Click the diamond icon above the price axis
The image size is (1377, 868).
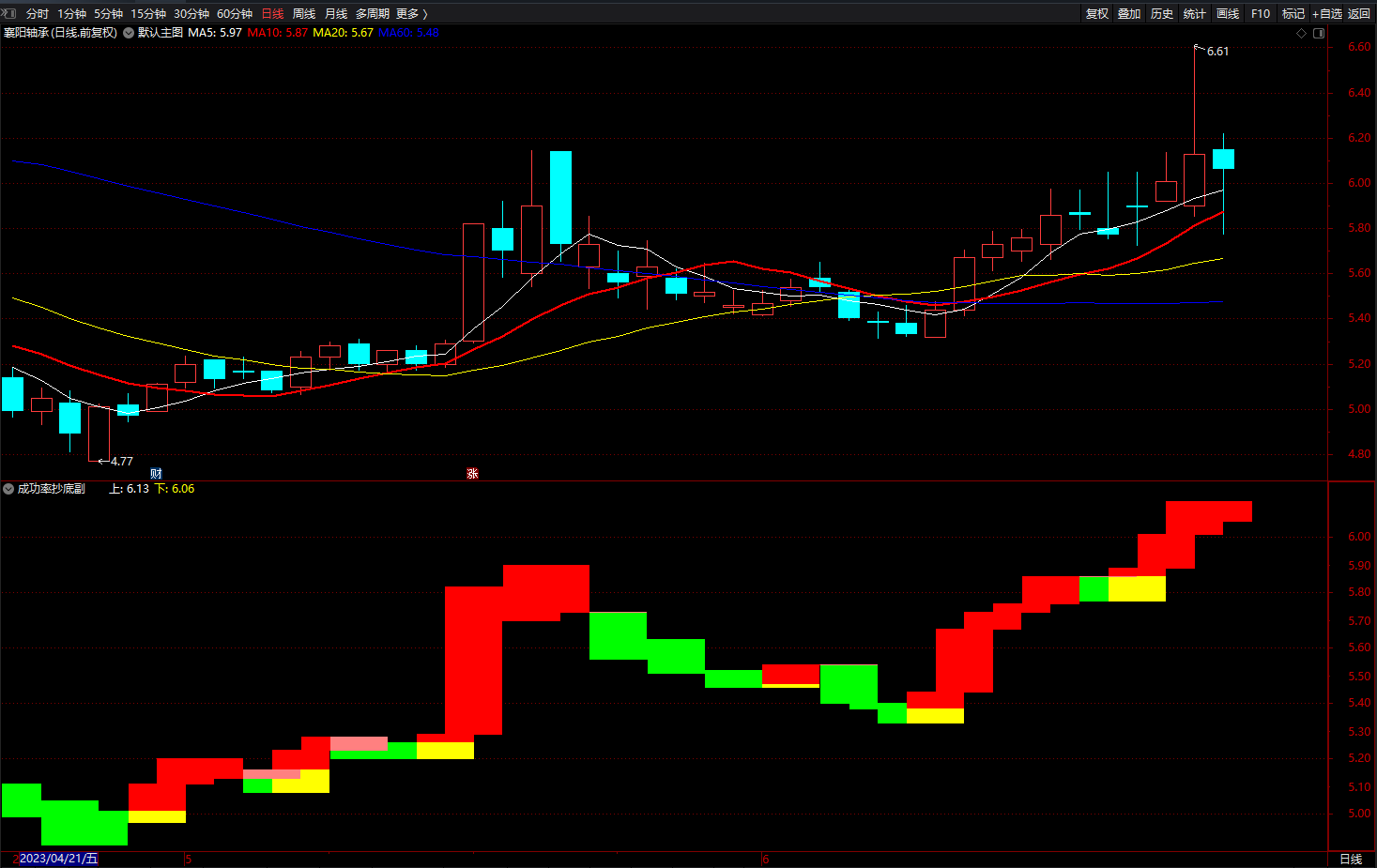click(x=1301, y=33)
